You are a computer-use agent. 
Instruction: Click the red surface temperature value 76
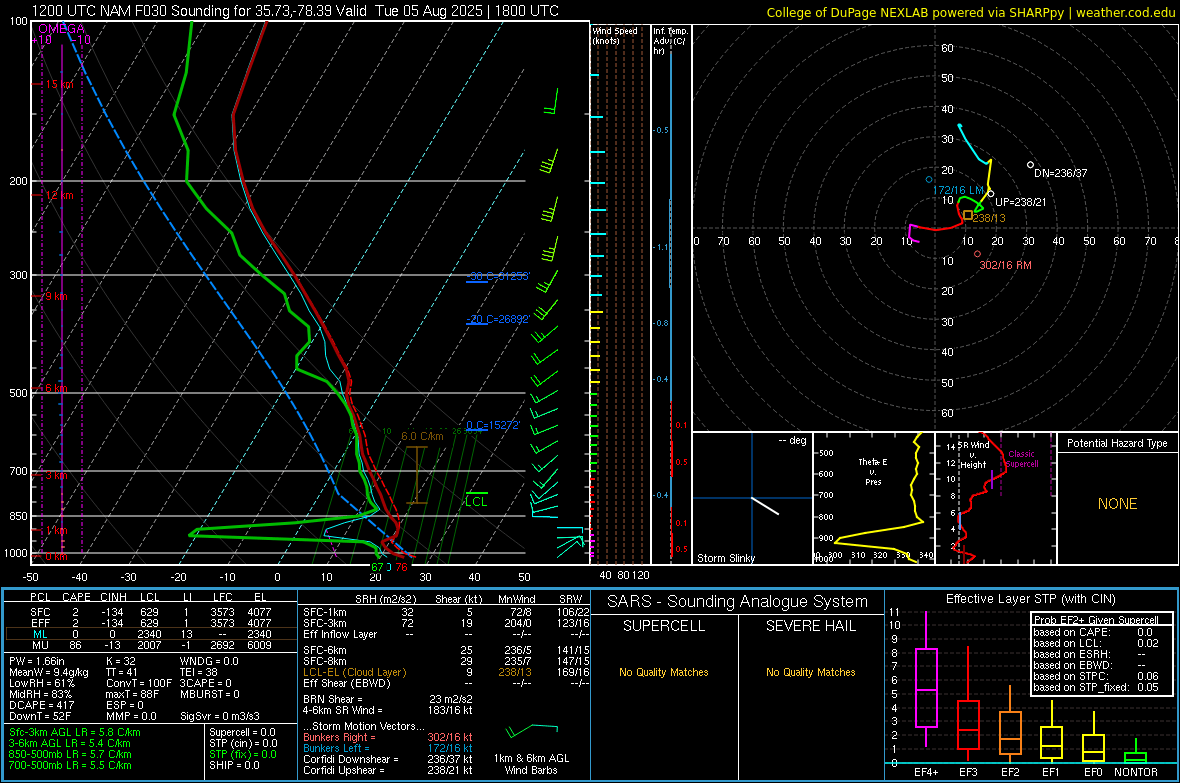pos(401,567)
